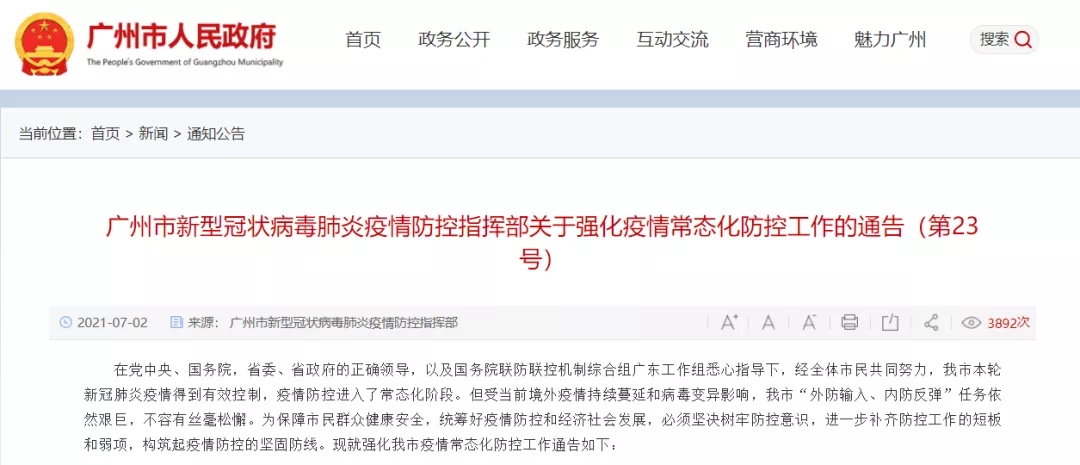
Task: Click the export page icon
Action: coord(891,322)
